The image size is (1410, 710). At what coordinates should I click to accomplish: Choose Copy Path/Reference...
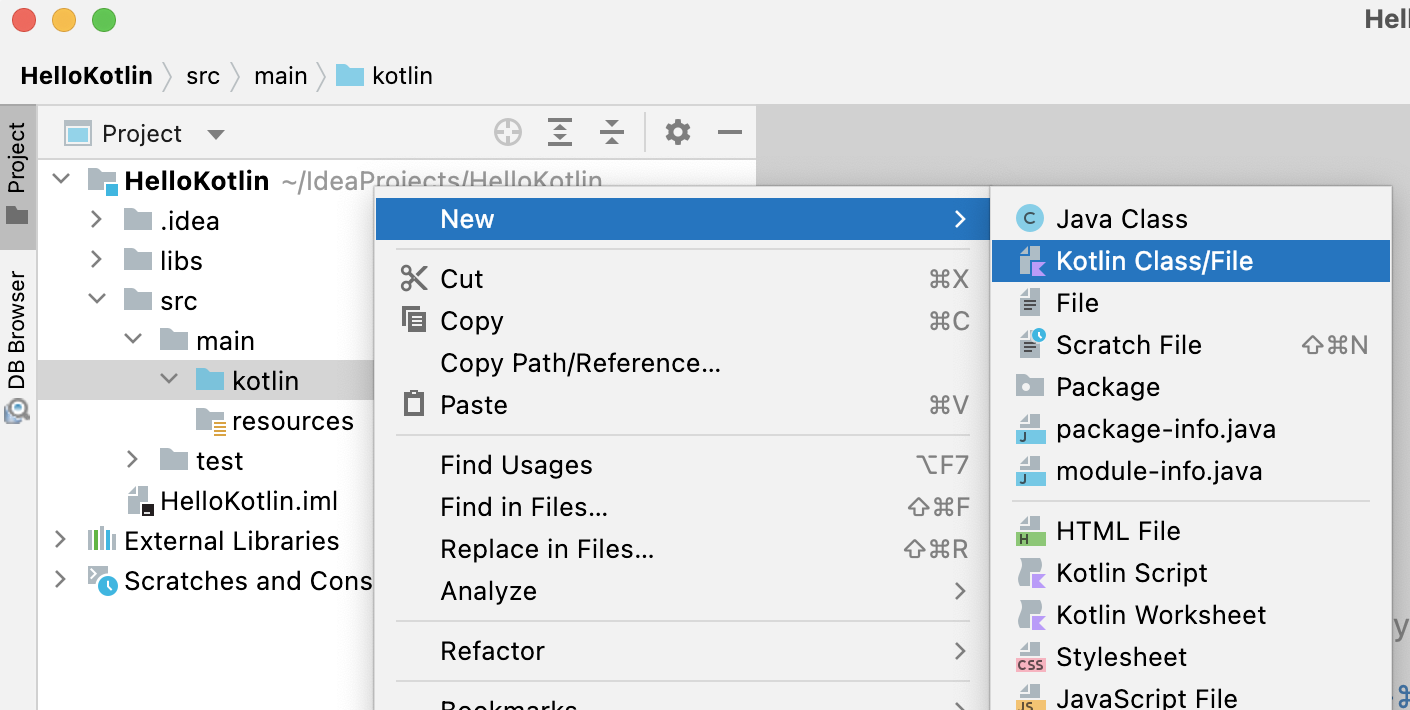[x=683, y=363]
